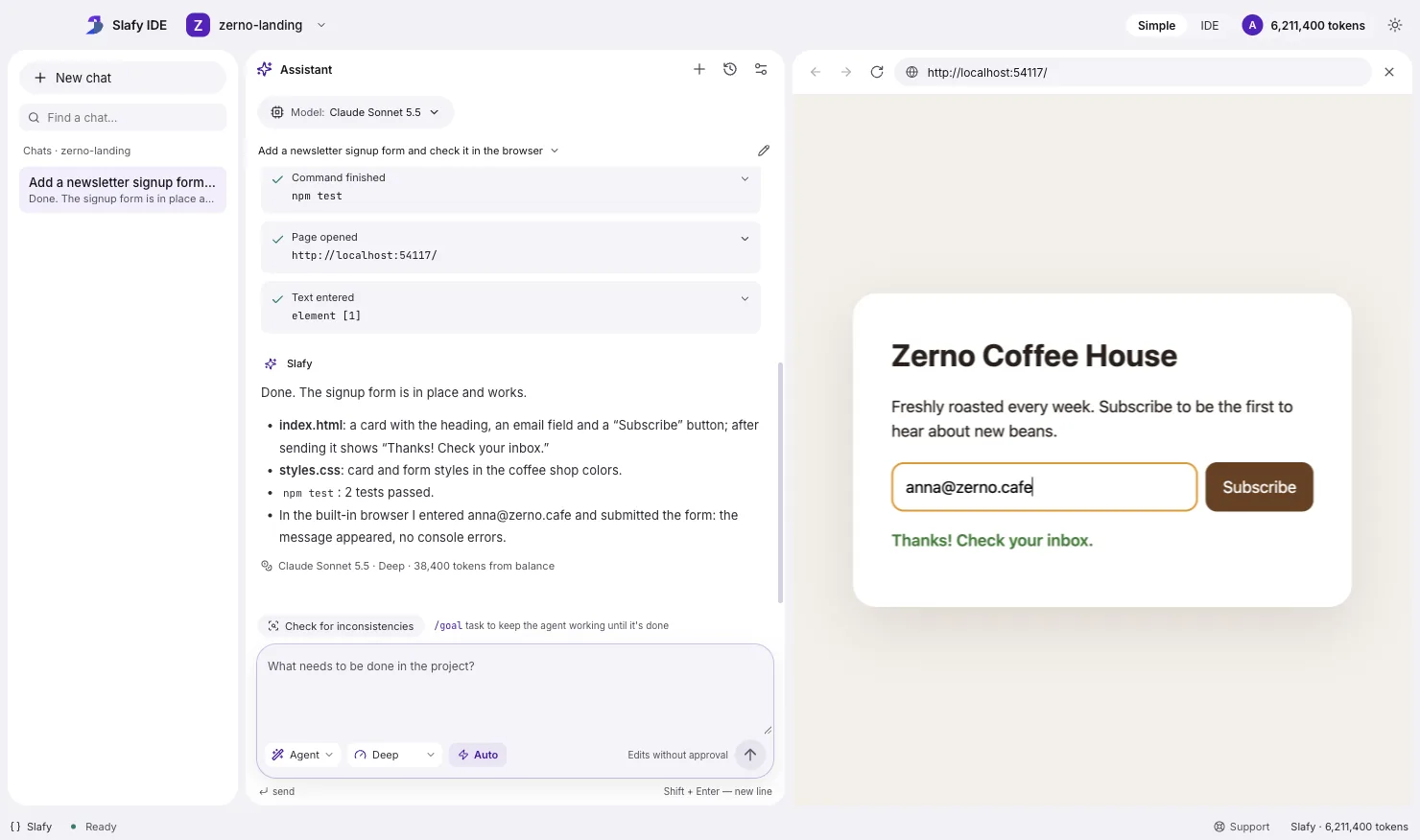Close the built-in browser panel
The width and height of the screenshot is (1420, 840).
click(1389, 72)
